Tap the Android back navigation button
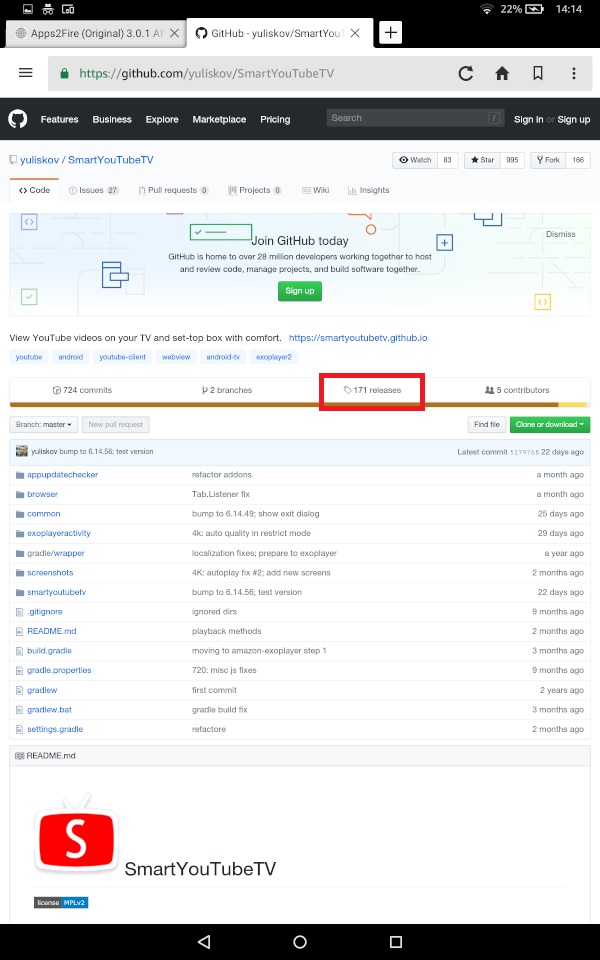600x960 pixels. (204, 942)
